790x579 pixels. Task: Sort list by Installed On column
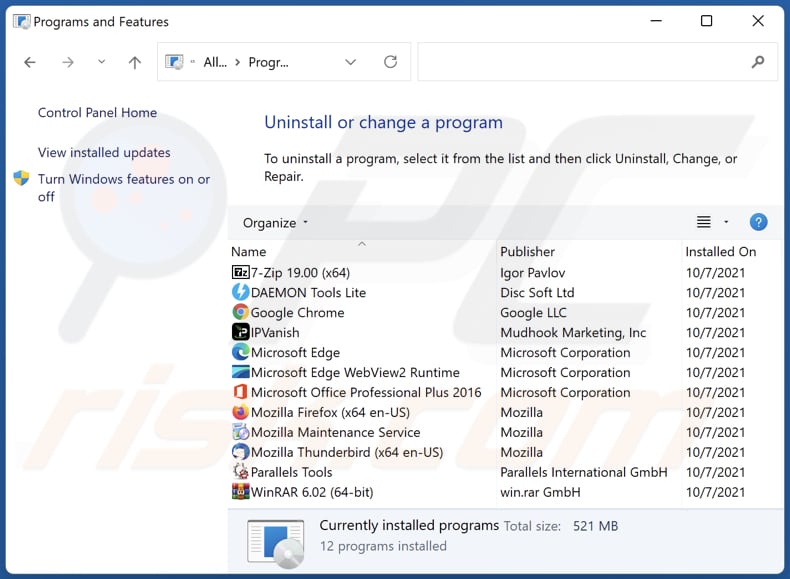[x=720, y=252]
